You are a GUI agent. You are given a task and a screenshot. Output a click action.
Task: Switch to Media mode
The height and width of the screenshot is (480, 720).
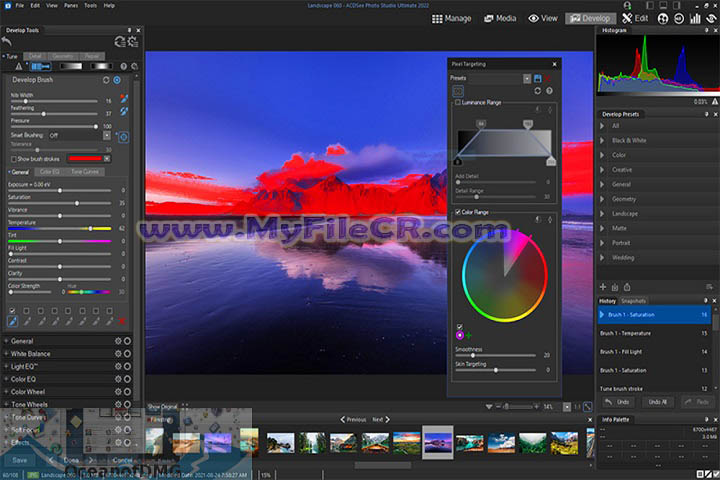point(500,18)
